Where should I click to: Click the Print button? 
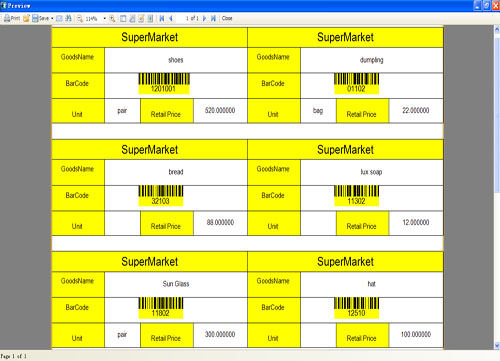tap(12, 18)
